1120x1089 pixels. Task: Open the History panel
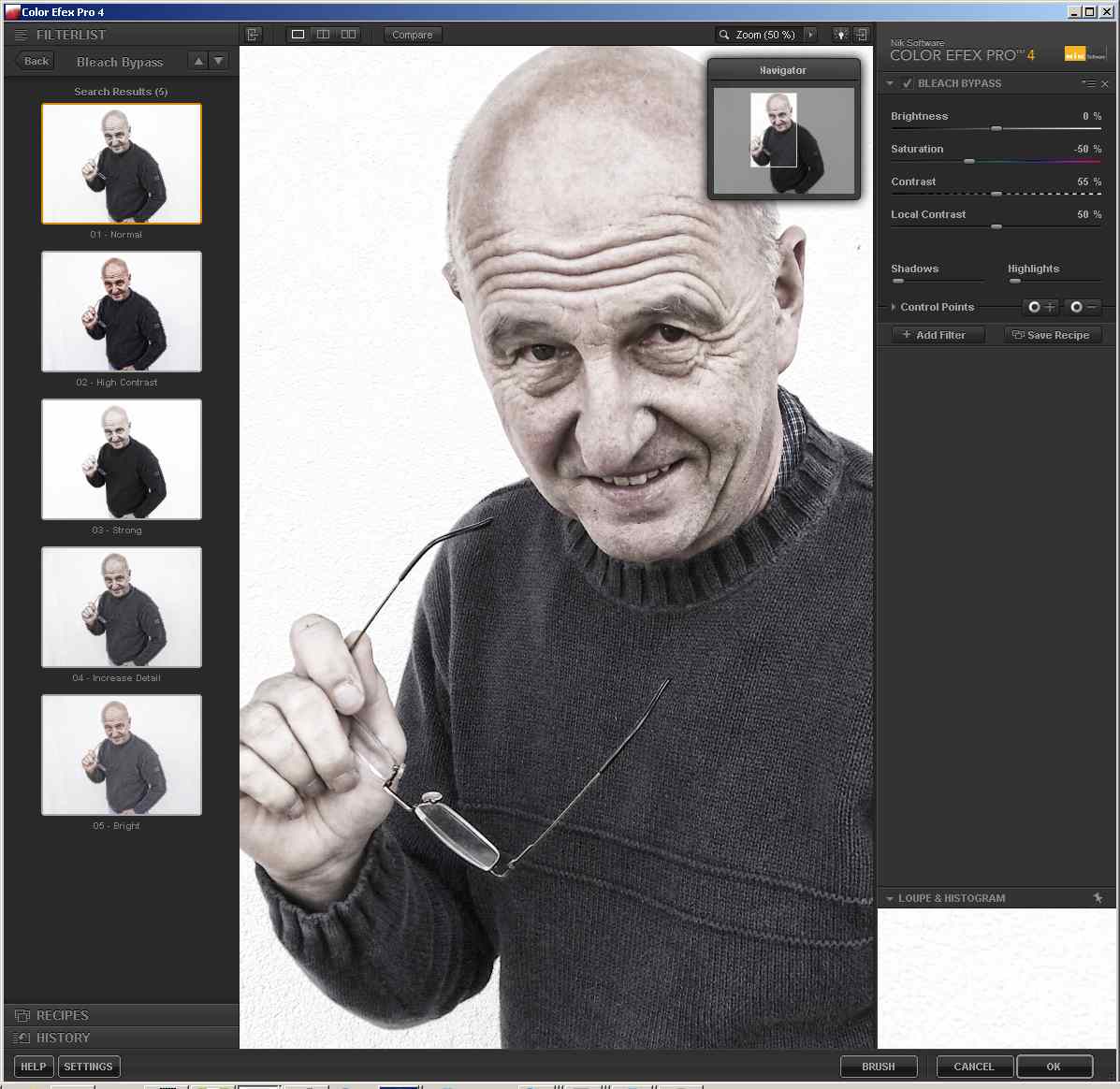[63, 1038]
